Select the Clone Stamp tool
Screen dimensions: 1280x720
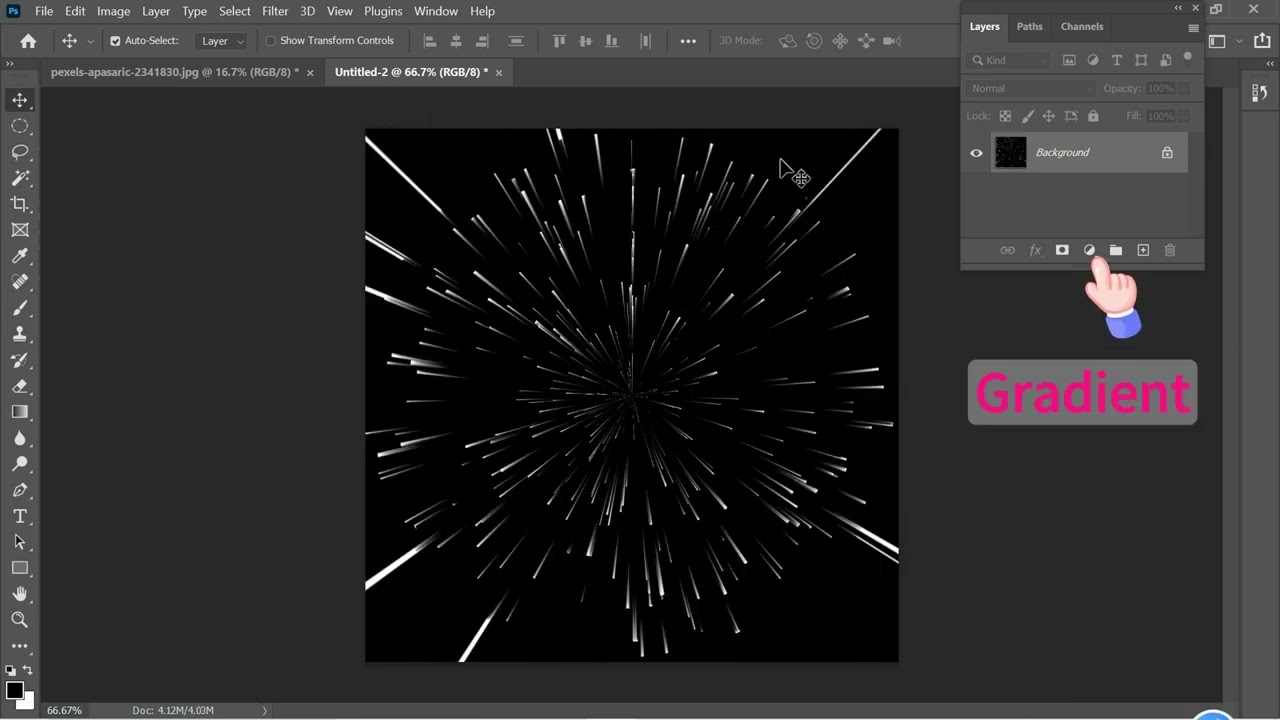[x=20, y=334]
